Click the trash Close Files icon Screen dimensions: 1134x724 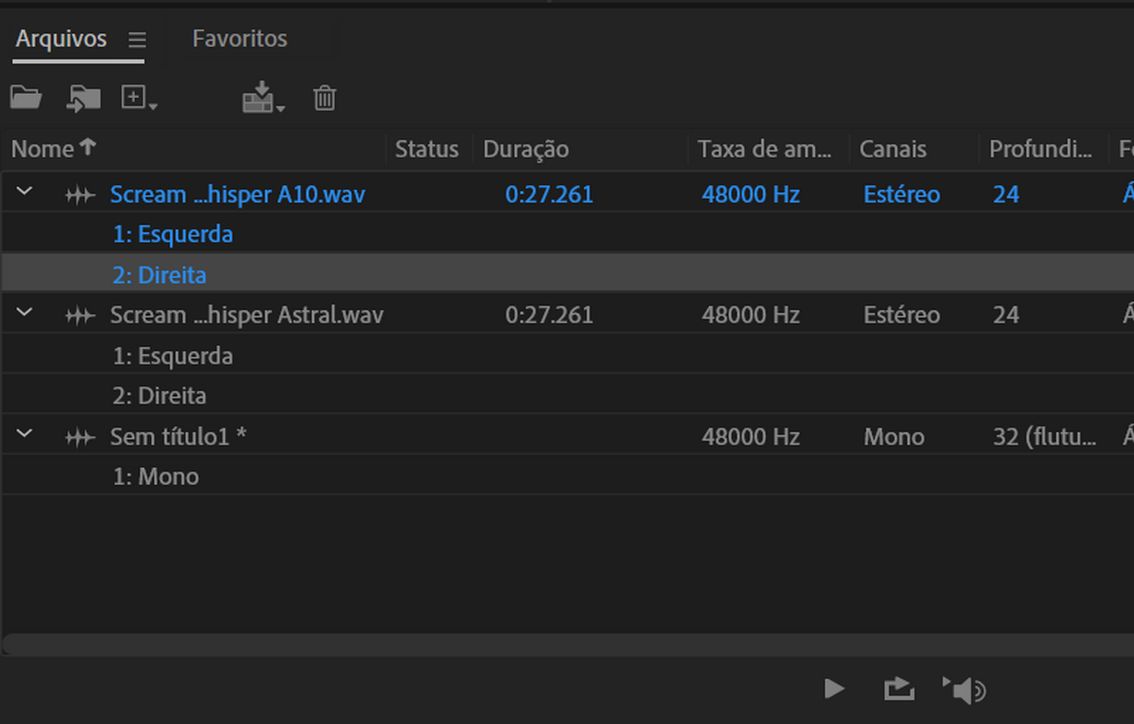click(x=325, y=98)
